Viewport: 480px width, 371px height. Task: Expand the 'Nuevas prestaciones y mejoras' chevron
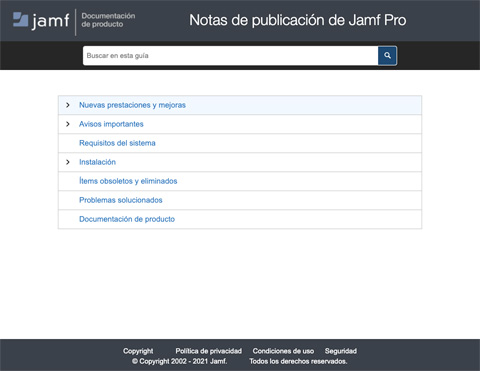tap(68, 105)
